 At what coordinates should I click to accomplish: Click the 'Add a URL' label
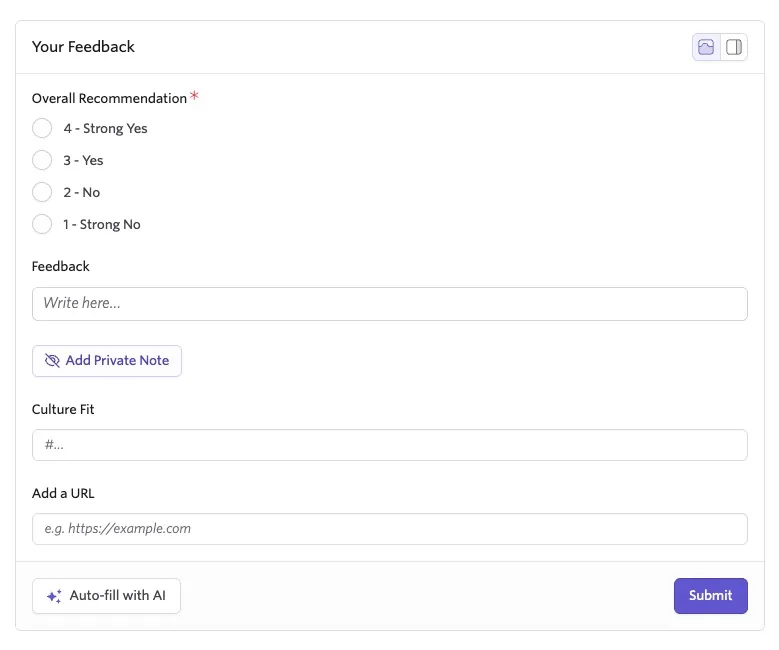(63, 493)
